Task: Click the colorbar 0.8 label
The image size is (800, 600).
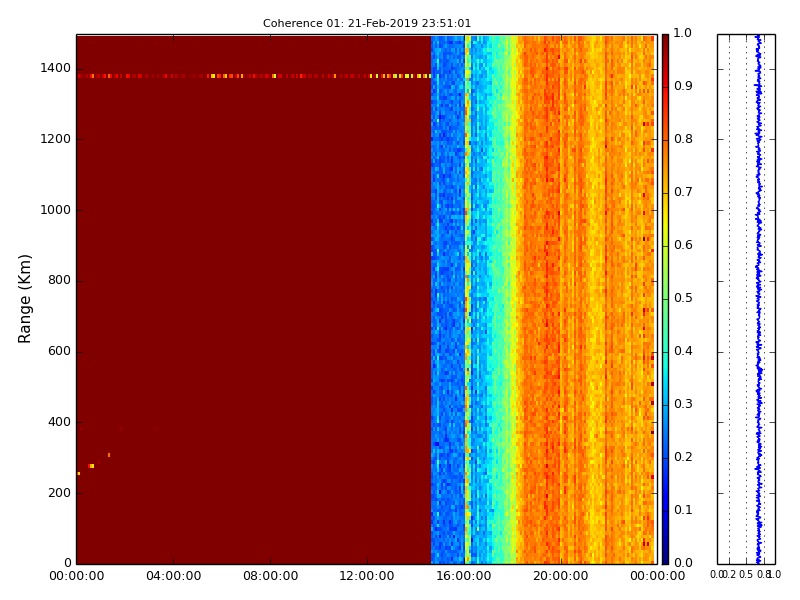Action: pos(683,139)
